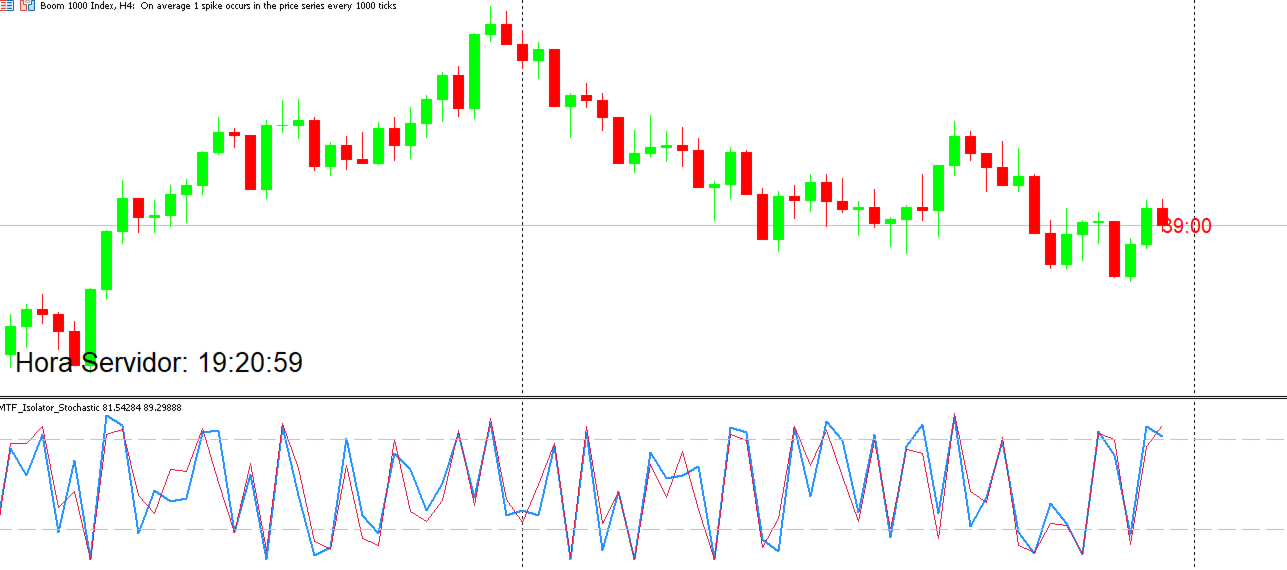Screen dimensions: 1287x570
Task: Select the blue stochastic line's final point
Action: 1162,435
